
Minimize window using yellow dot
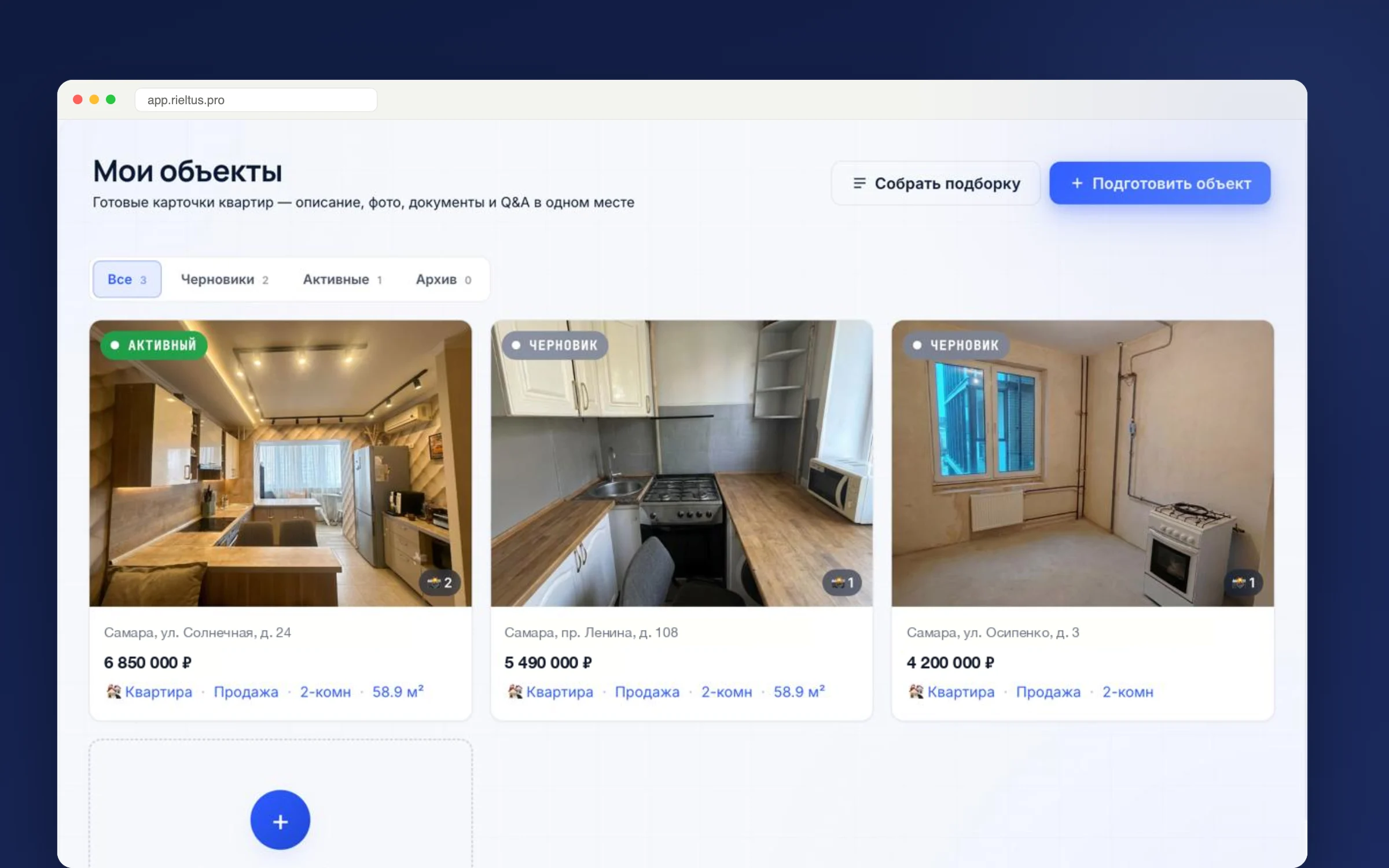click(94, 100)
